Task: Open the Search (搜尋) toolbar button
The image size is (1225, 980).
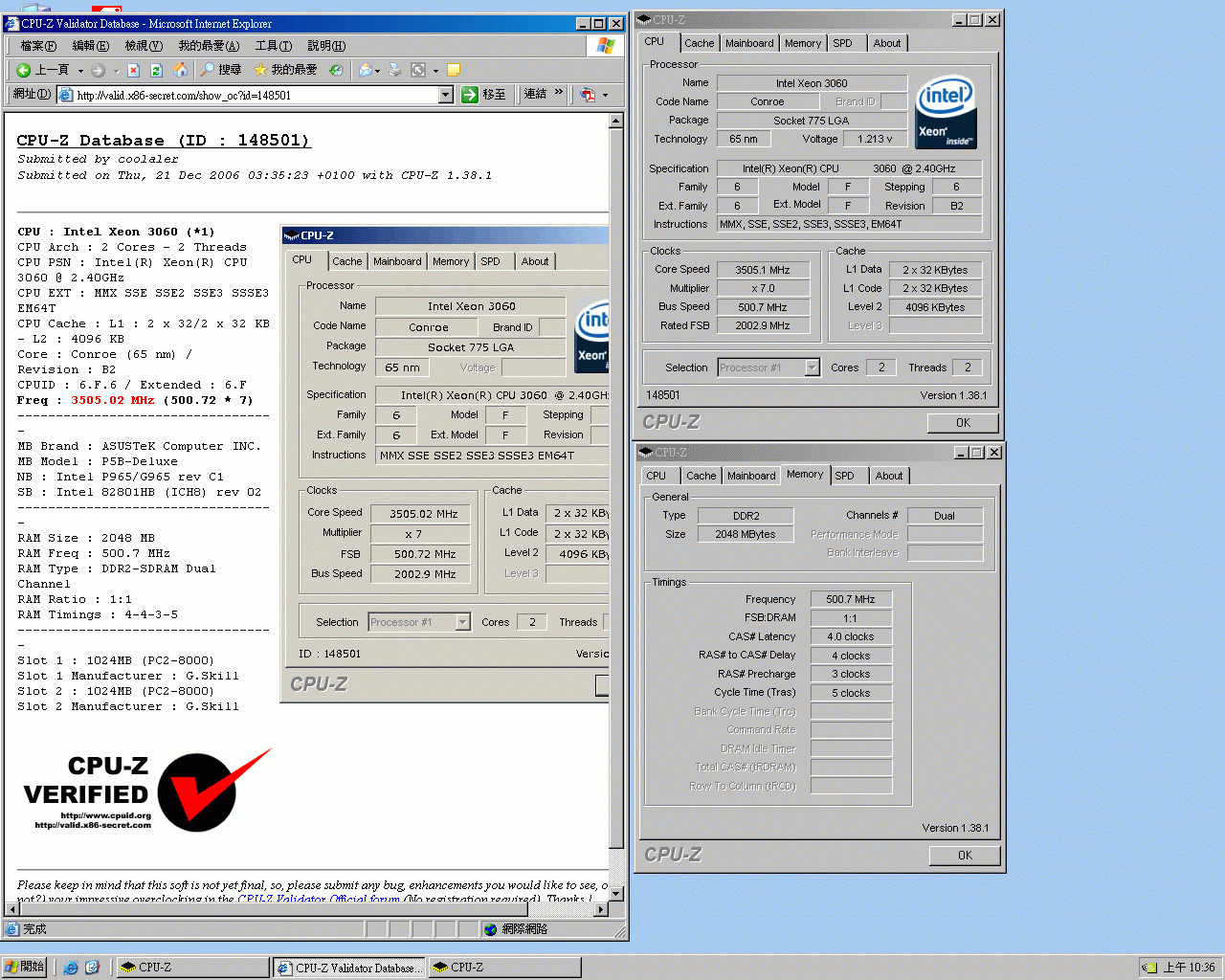Action: (220, 70)
